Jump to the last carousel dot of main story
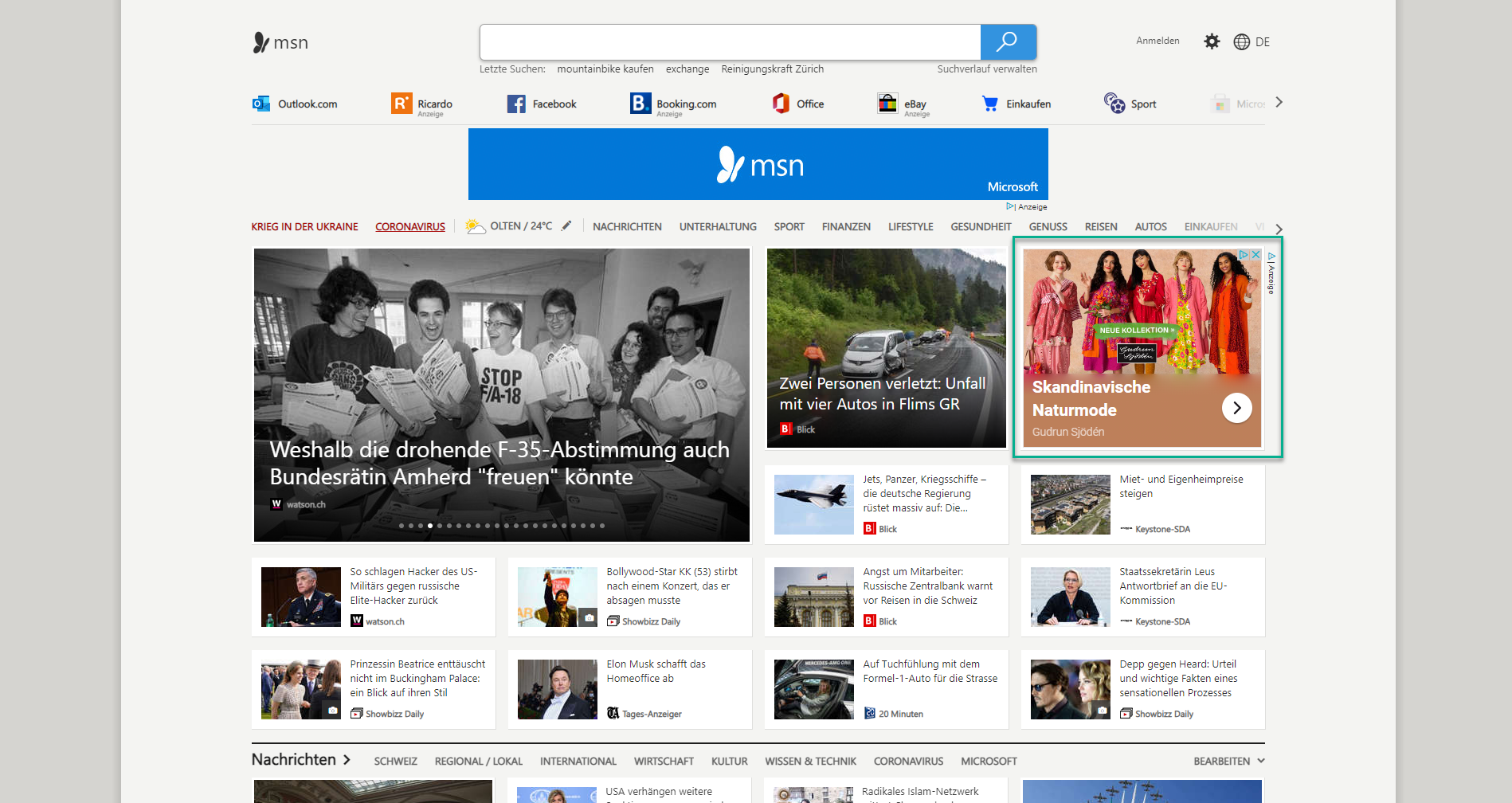 click(602, 526)
